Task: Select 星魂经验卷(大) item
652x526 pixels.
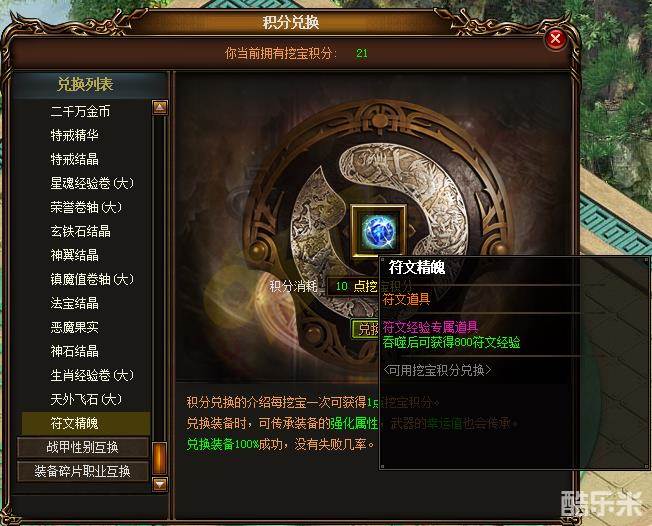Action: (x=92, y=183)
